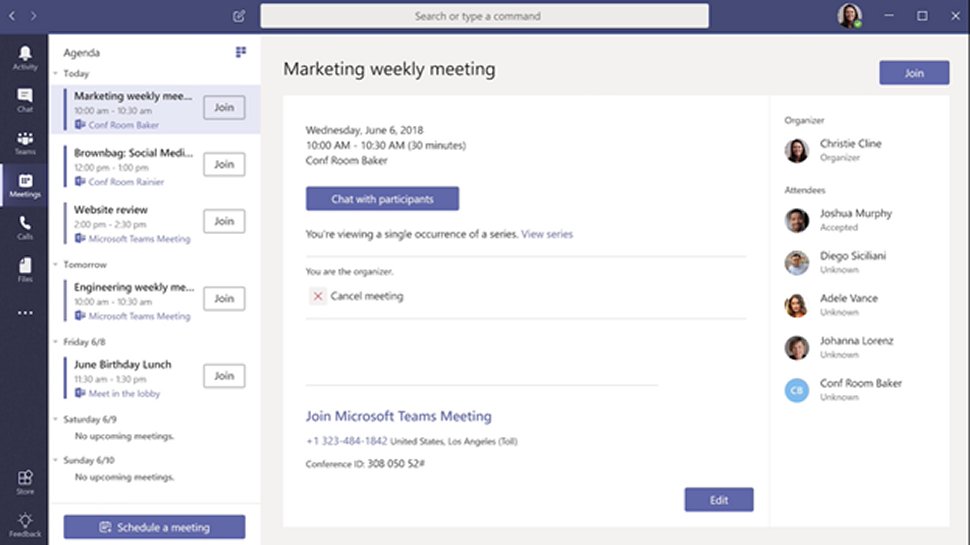Select June Birthday Lunch agenda item
Image resolution: width=970 pixels, height=545 pixels.
click(156, 378)
